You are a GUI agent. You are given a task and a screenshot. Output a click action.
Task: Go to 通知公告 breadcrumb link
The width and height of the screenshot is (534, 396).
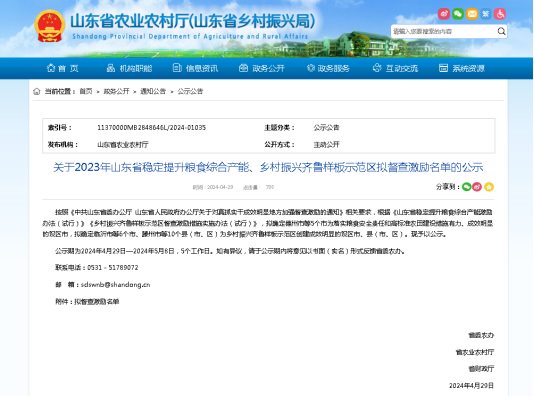[x=153, y=91]
